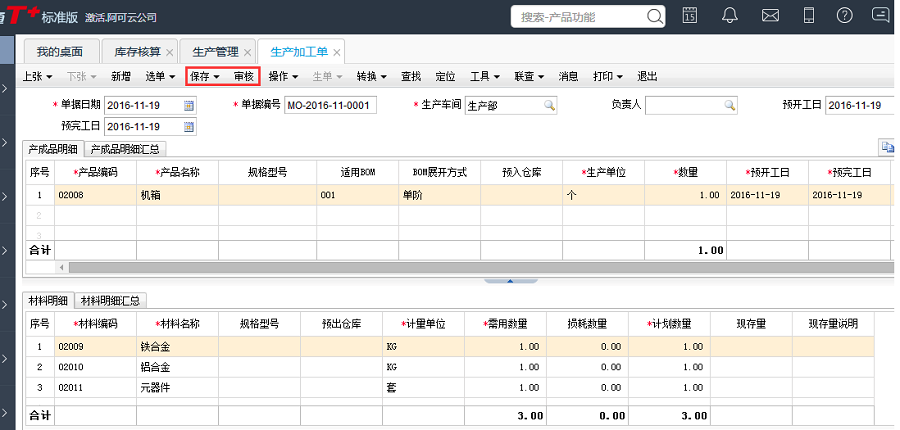Close the 生产加工单 tab
The image size is (900, 430).
coord(337,53)
